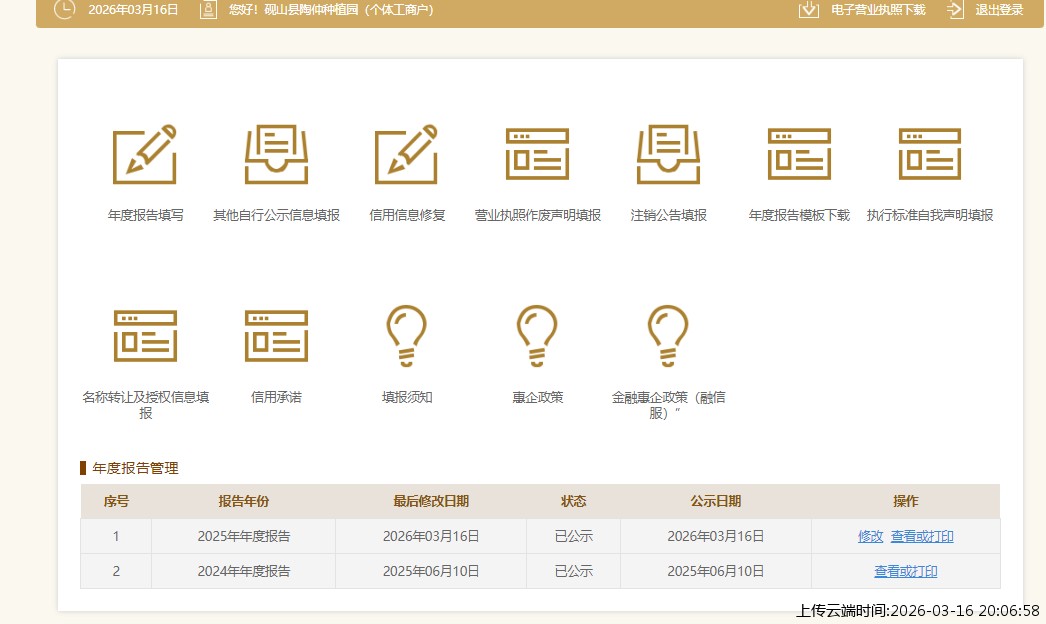Viewport: 1046px width, 624px height.
Task: Open 年度报告填写 pencil icon
Action: 145,155
